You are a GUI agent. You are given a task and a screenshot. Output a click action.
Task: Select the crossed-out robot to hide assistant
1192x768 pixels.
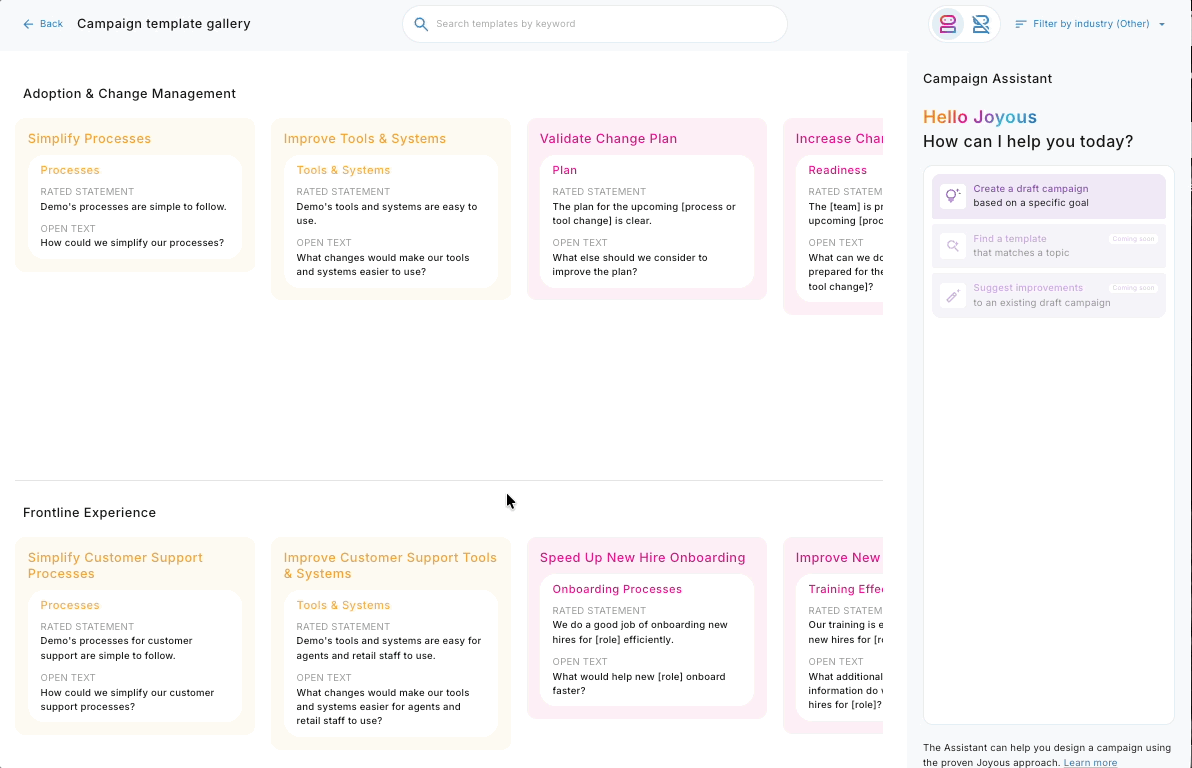(981, 24)
